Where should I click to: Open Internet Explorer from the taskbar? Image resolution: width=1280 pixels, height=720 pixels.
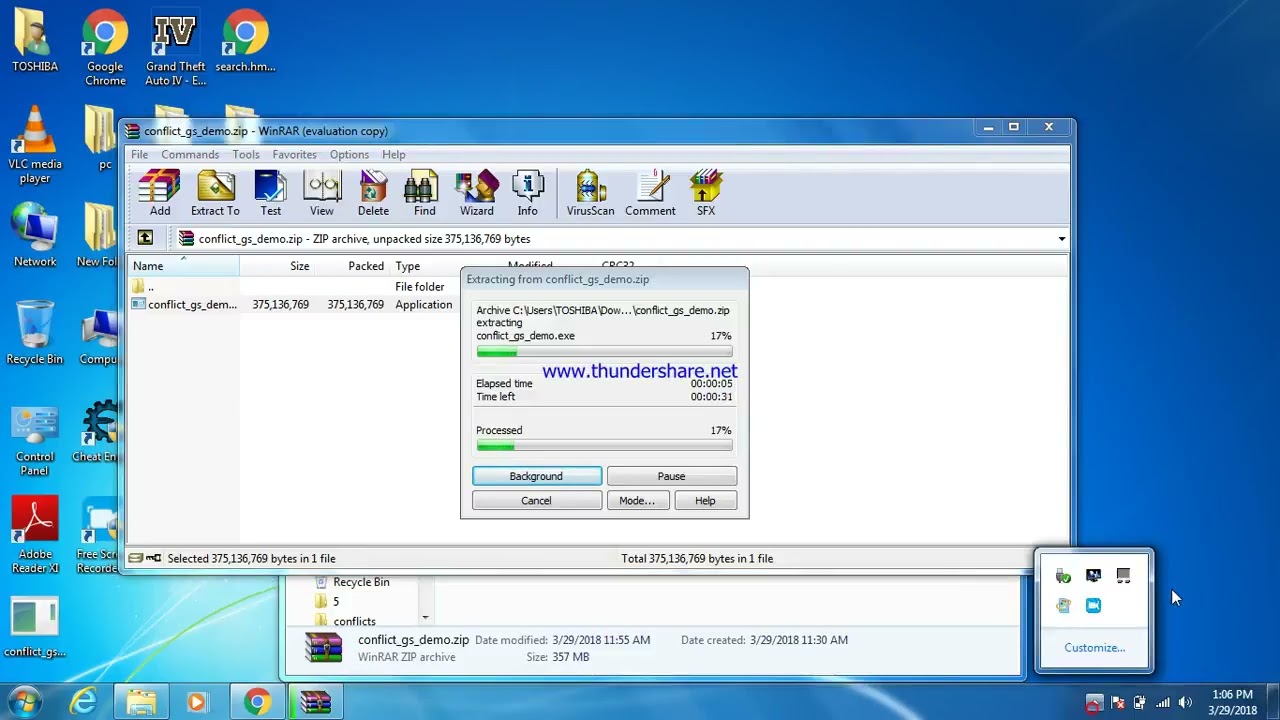click(x=83, y=702)
